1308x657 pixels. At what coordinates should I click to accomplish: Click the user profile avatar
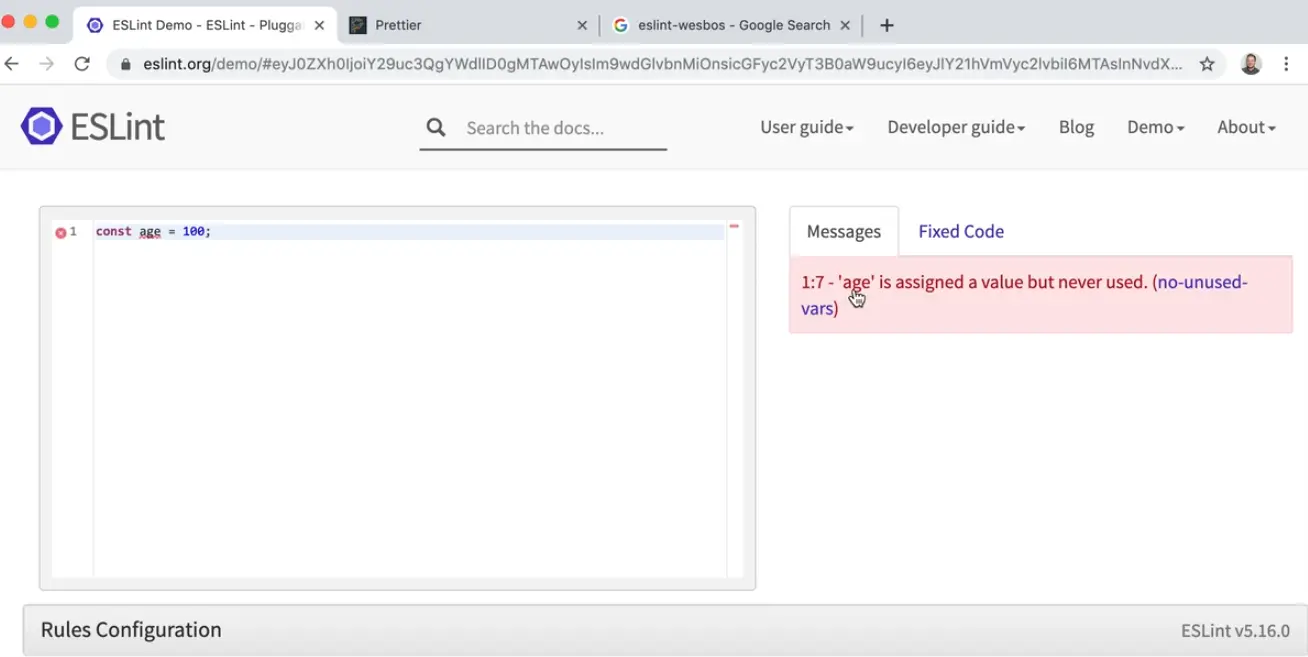pos(1250,64)
